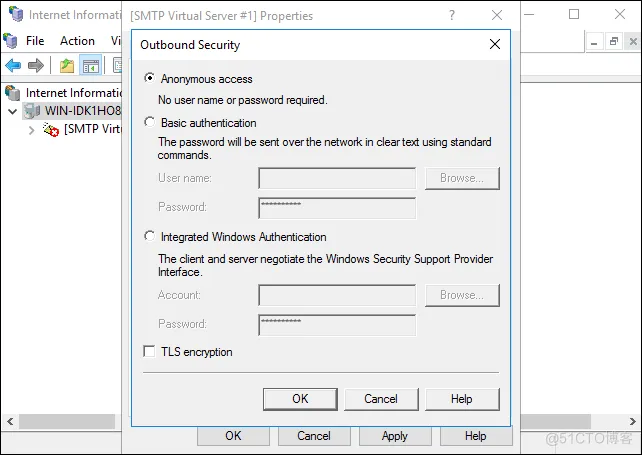Click the Internet Information Services root icon
The image size is (642, 455).
tap(13, 92)
